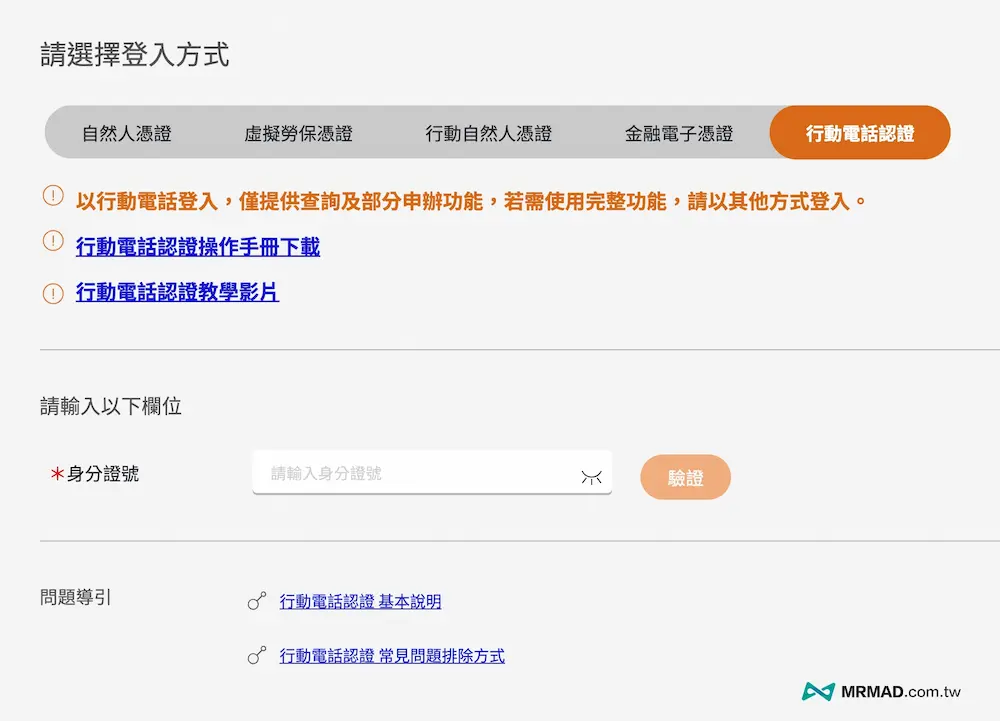Viewport: 1000px width, 721px height.
Task: Click link icon beside 常見問題排除方式
Action: tap(256, 655)
